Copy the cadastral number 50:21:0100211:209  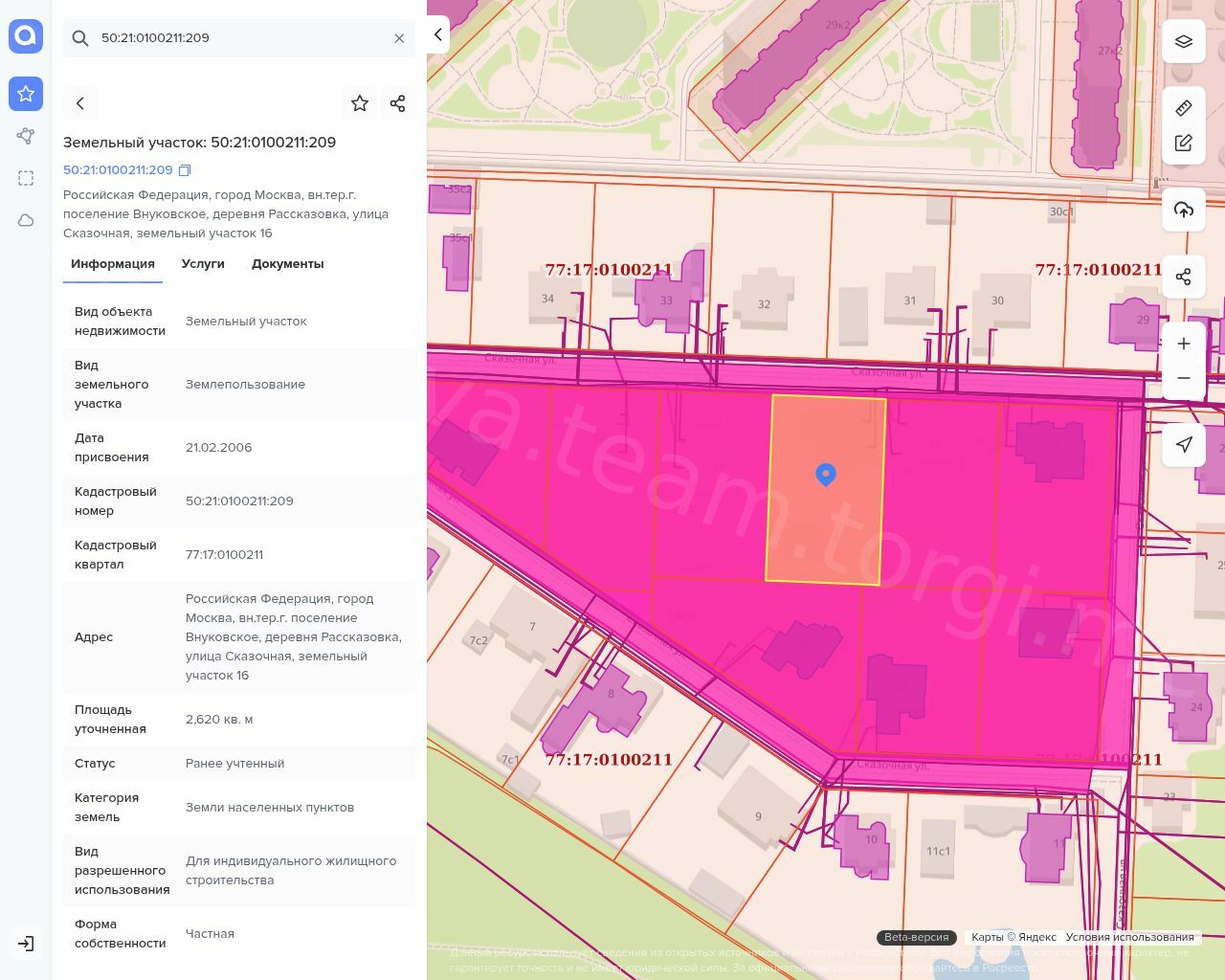click(185, 170)
